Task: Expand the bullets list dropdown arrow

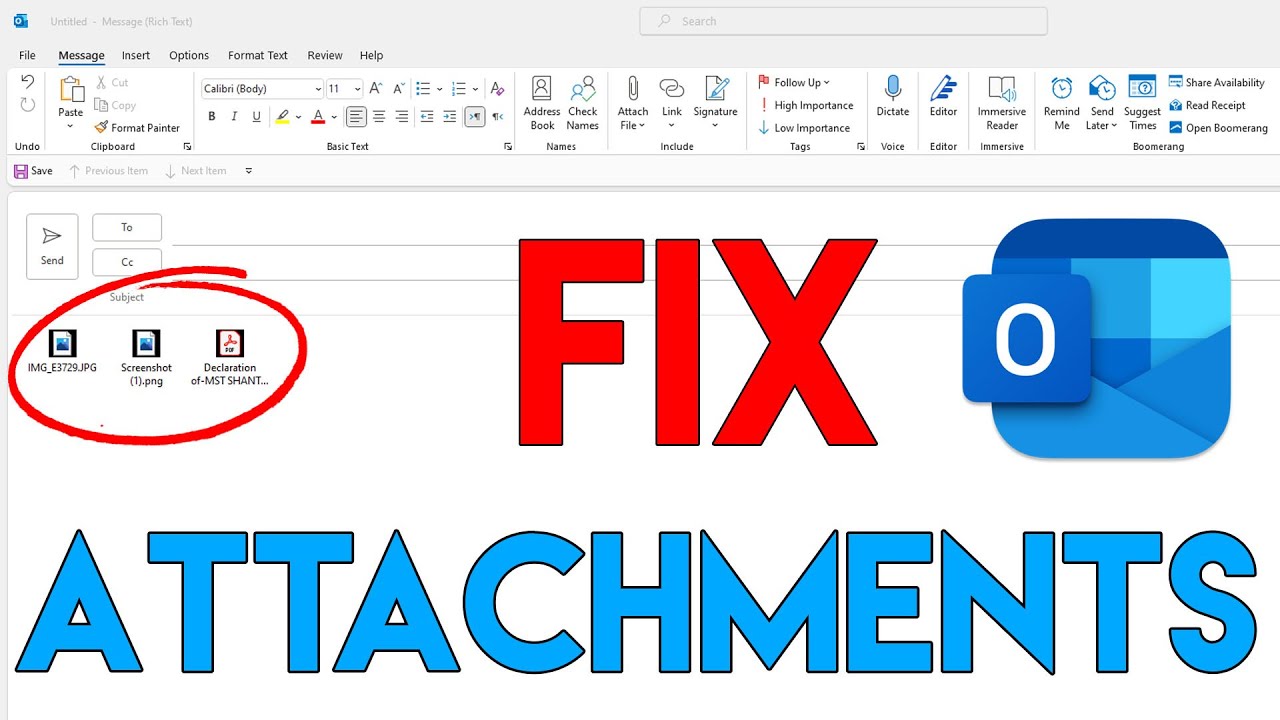Action: point(439,89)
